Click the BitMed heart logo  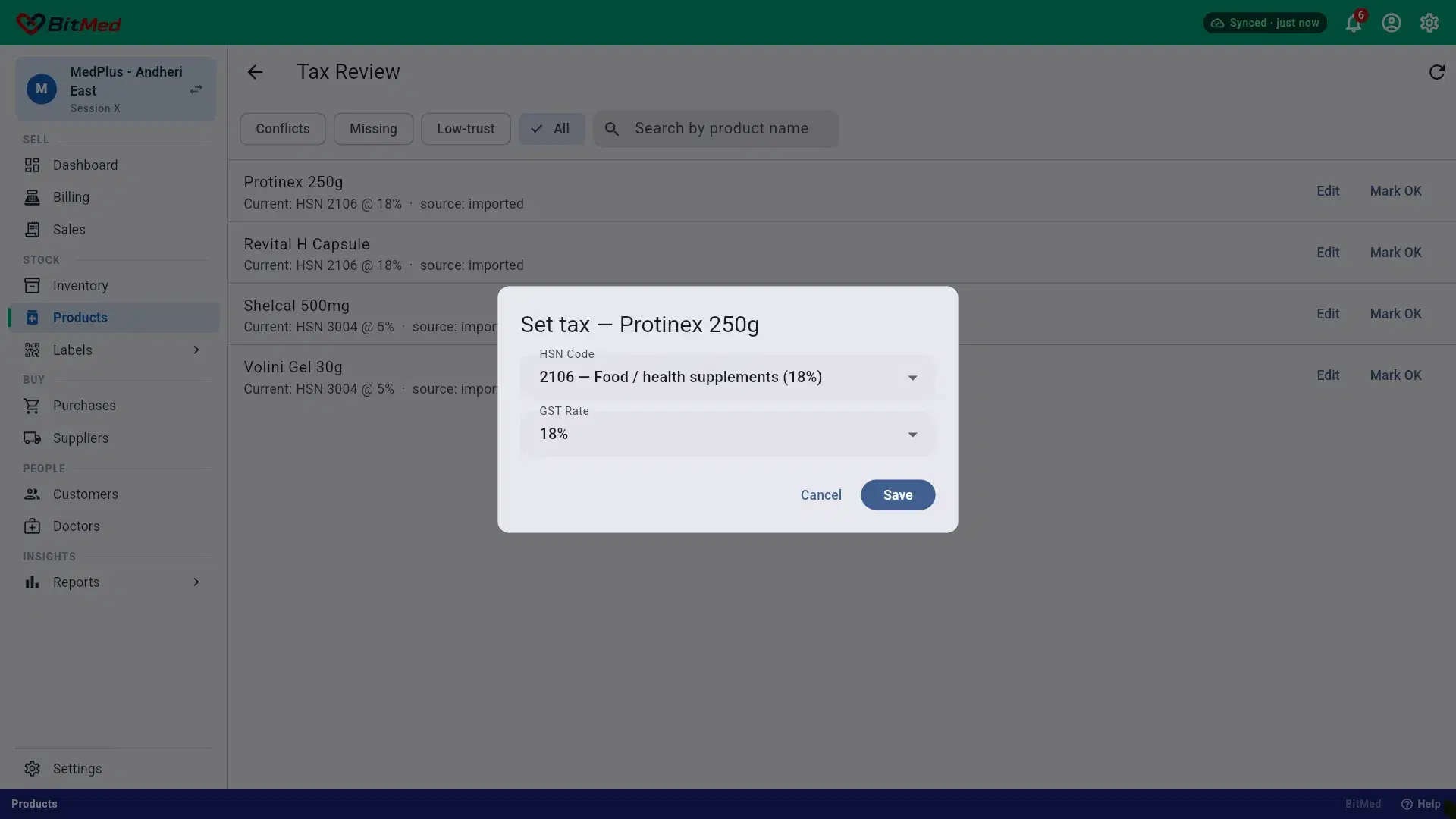click(x=30, y=24)
